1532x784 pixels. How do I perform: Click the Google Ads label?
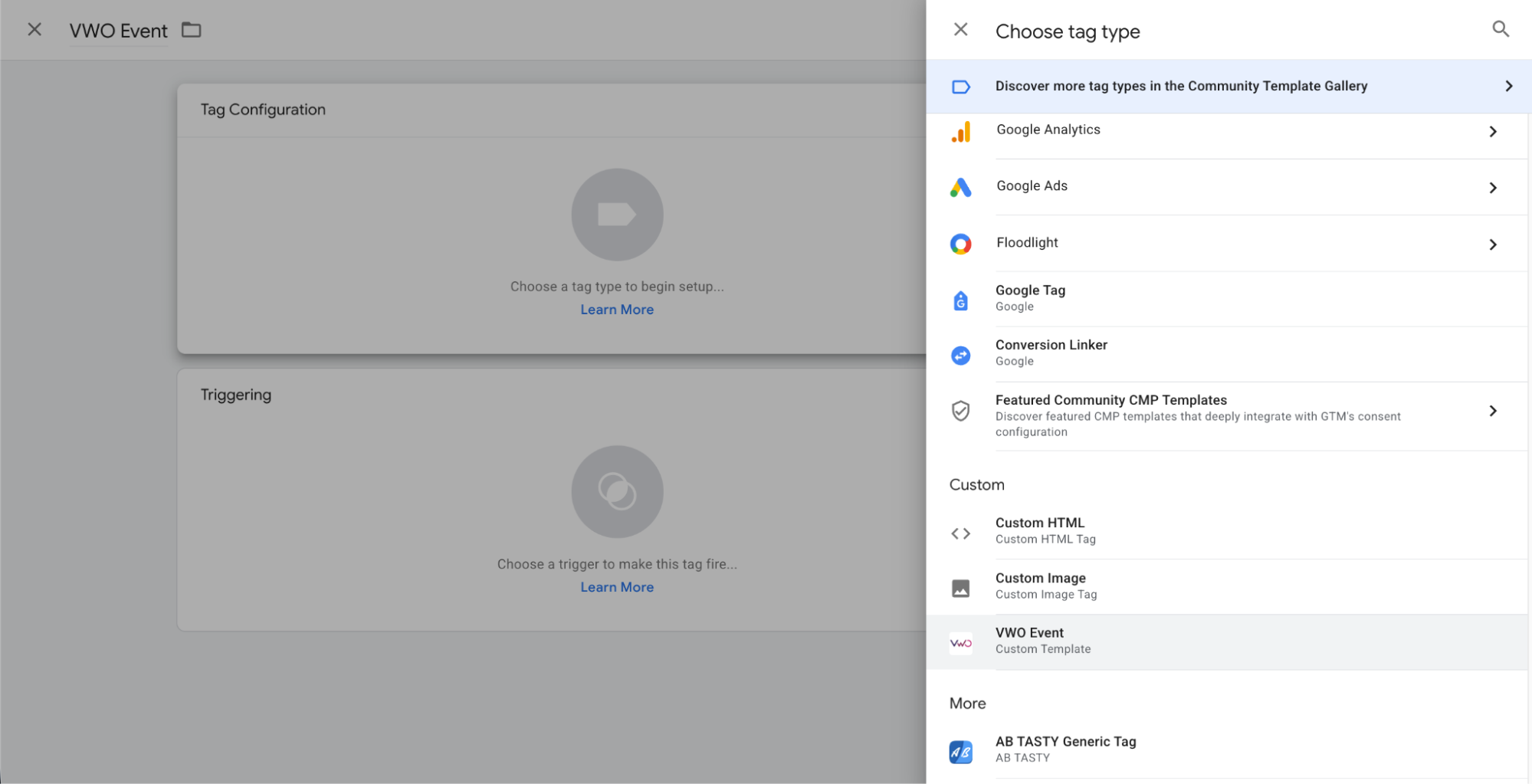[1032, 185]
